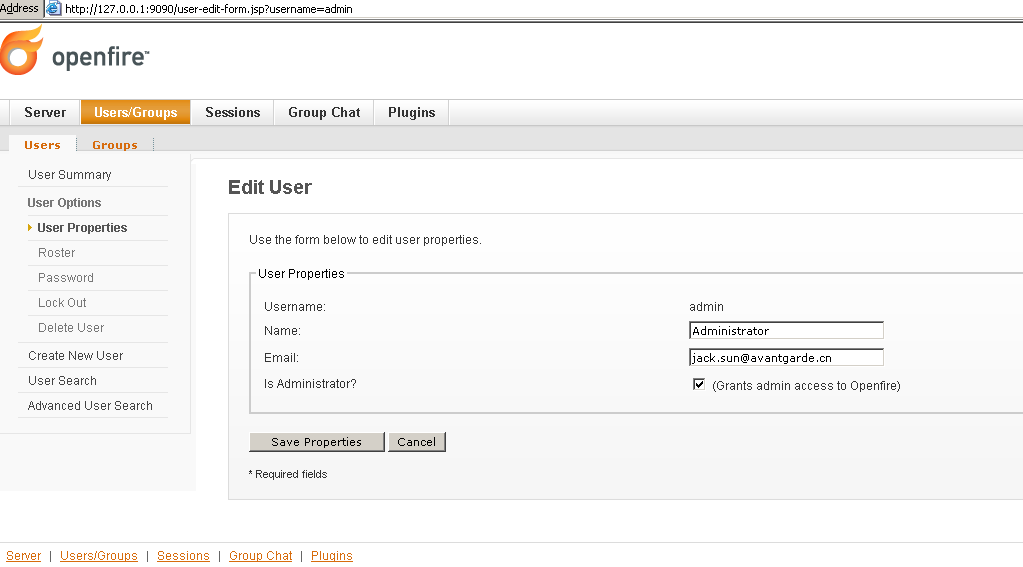The height and width of the screenshot is (567, 1023).
Task: Open the Server tab
Action: click(x=45, y=112)
